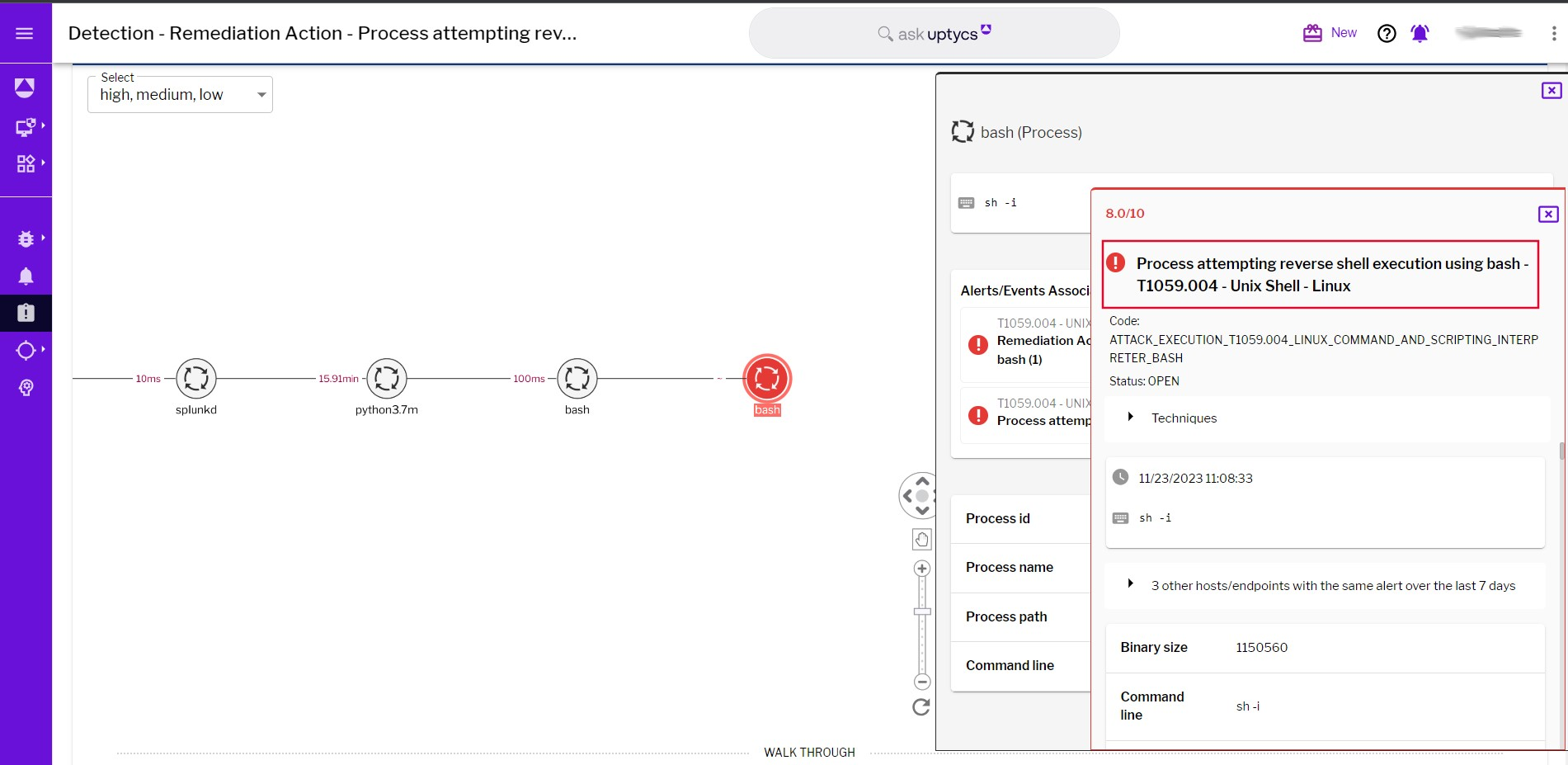This screenshot has height=765, width=1568.
Task: Expand 3 other hosts/endpoints with same alert
Action: click(1131, 583)
